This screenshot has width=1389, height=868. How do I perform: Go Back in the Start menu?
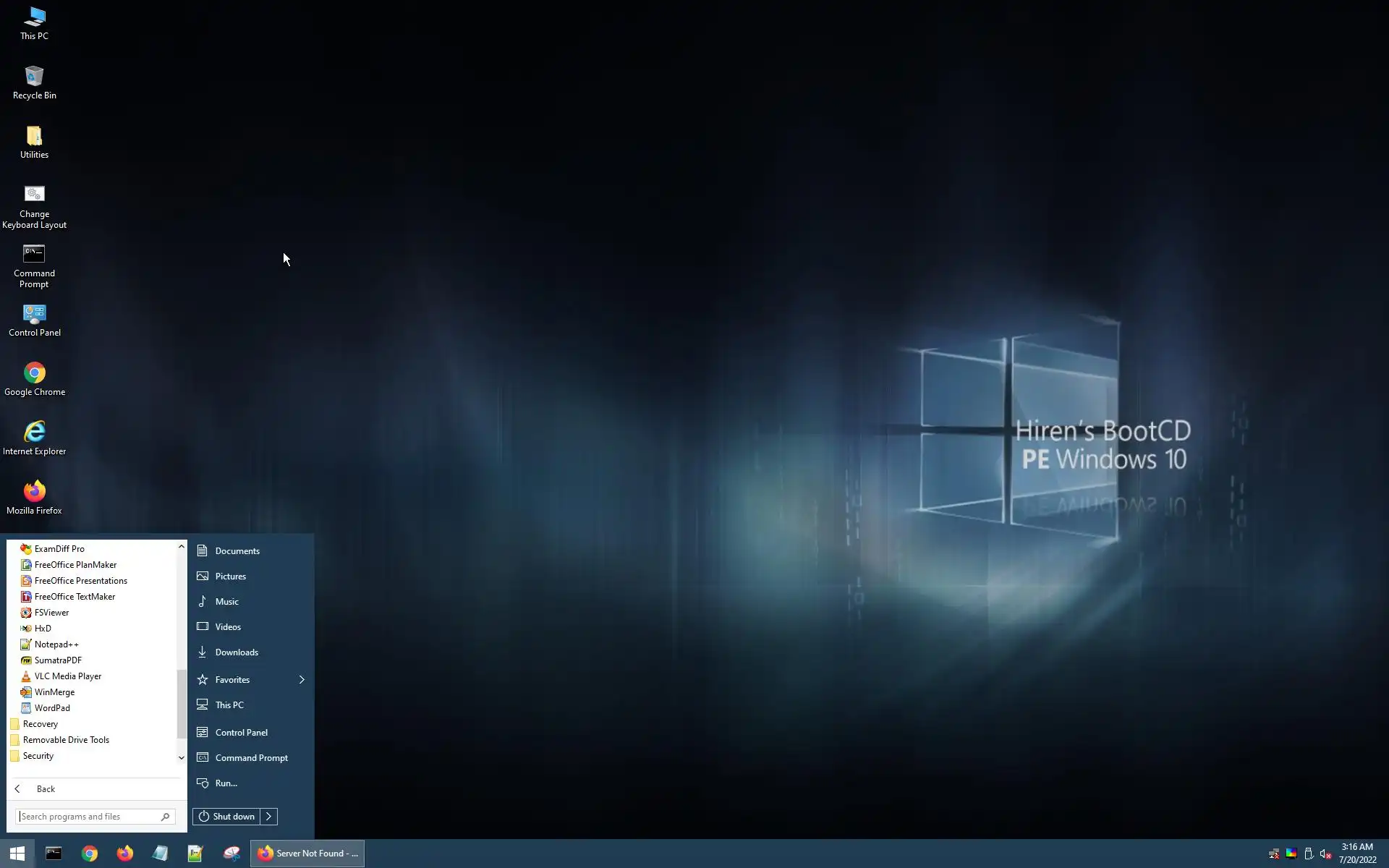(x=46, y=788)
